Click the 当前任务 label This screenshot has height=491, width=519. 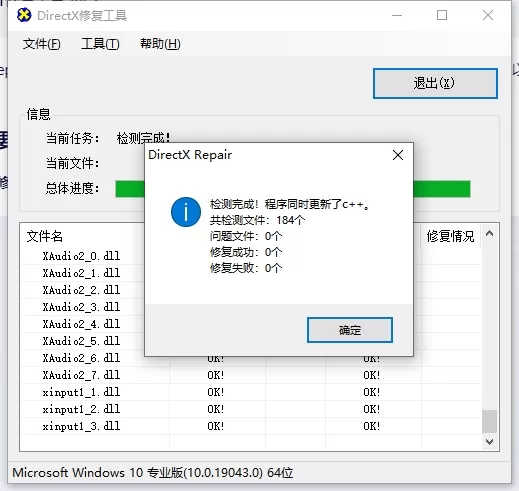pos(72,138)
